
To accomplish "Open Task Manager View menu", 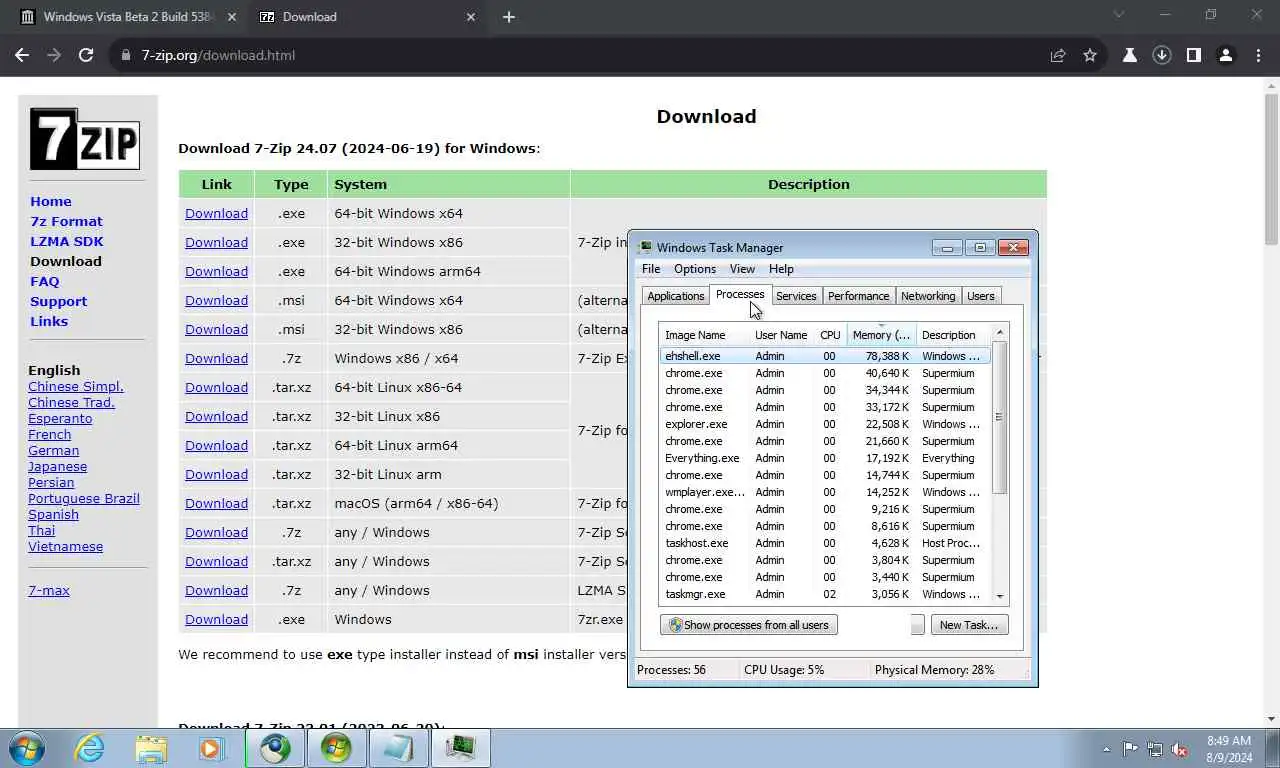I will [742, 269].
